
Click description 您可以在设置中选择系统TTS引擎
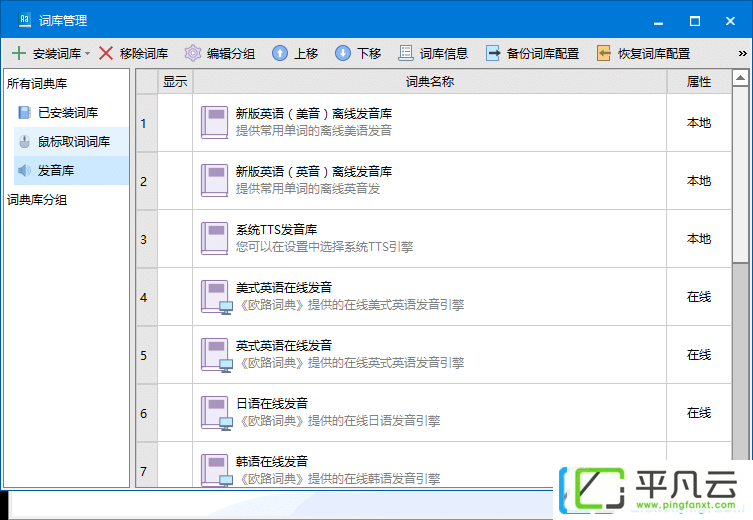(x=324, y=247)
